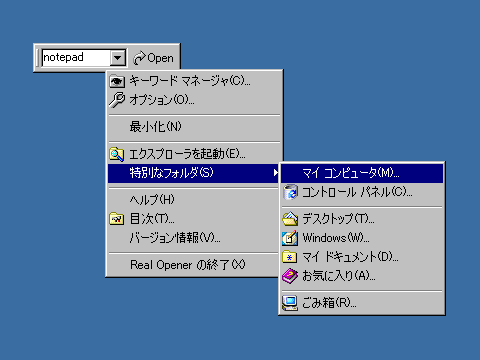Click the notepad text input field

click(x=76, y=58)
